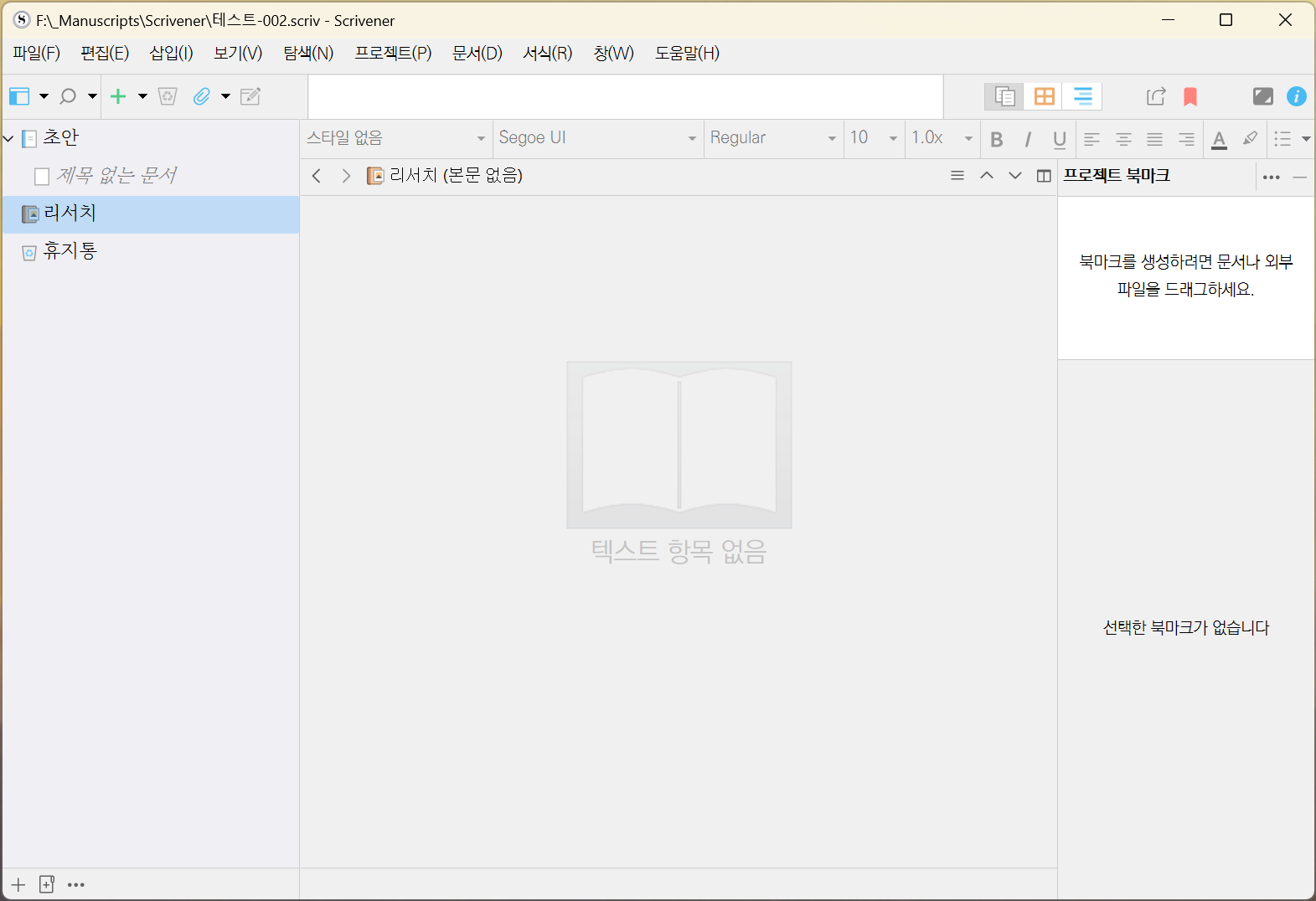The height and width of the screenshot is (901, 1316).
Task: Center align text
Action: pos(1123,139)
